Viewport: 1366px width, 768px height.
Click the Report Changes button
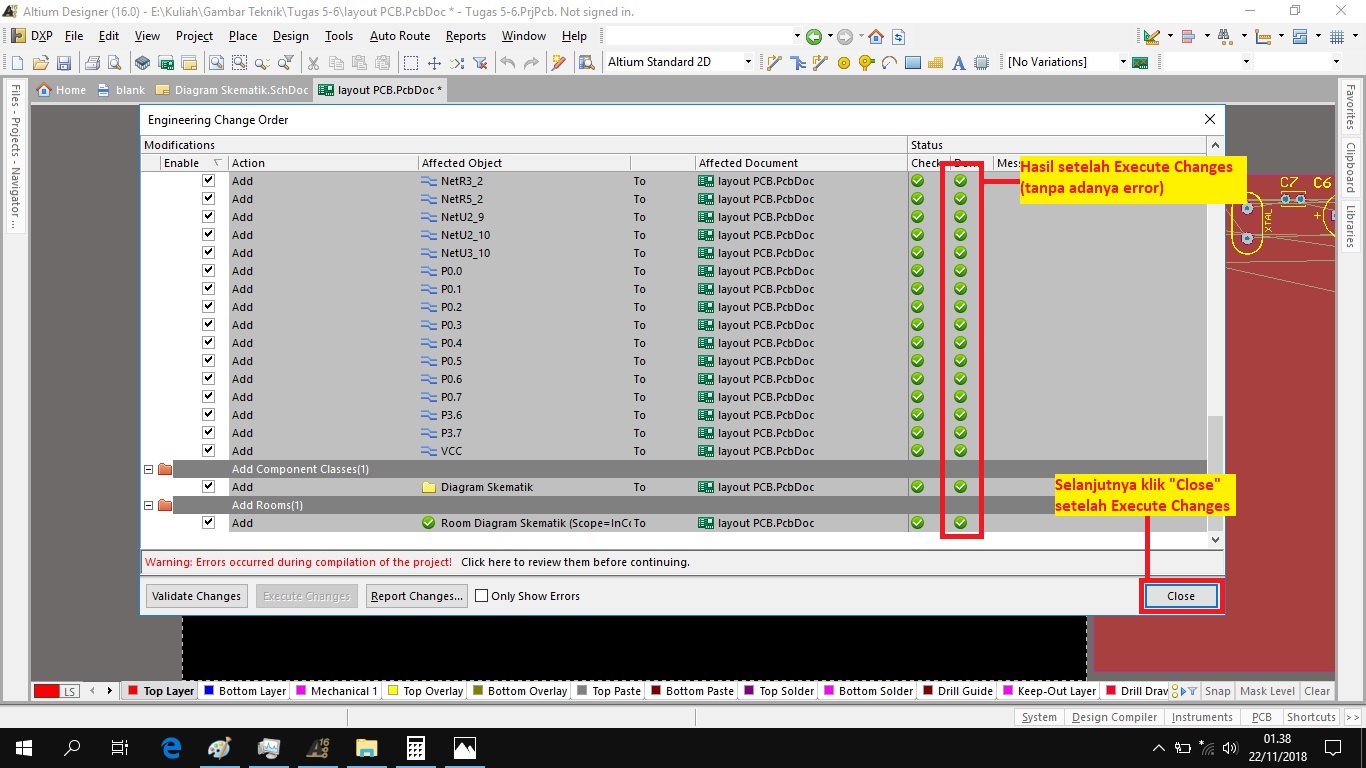(x=417, y=596)
